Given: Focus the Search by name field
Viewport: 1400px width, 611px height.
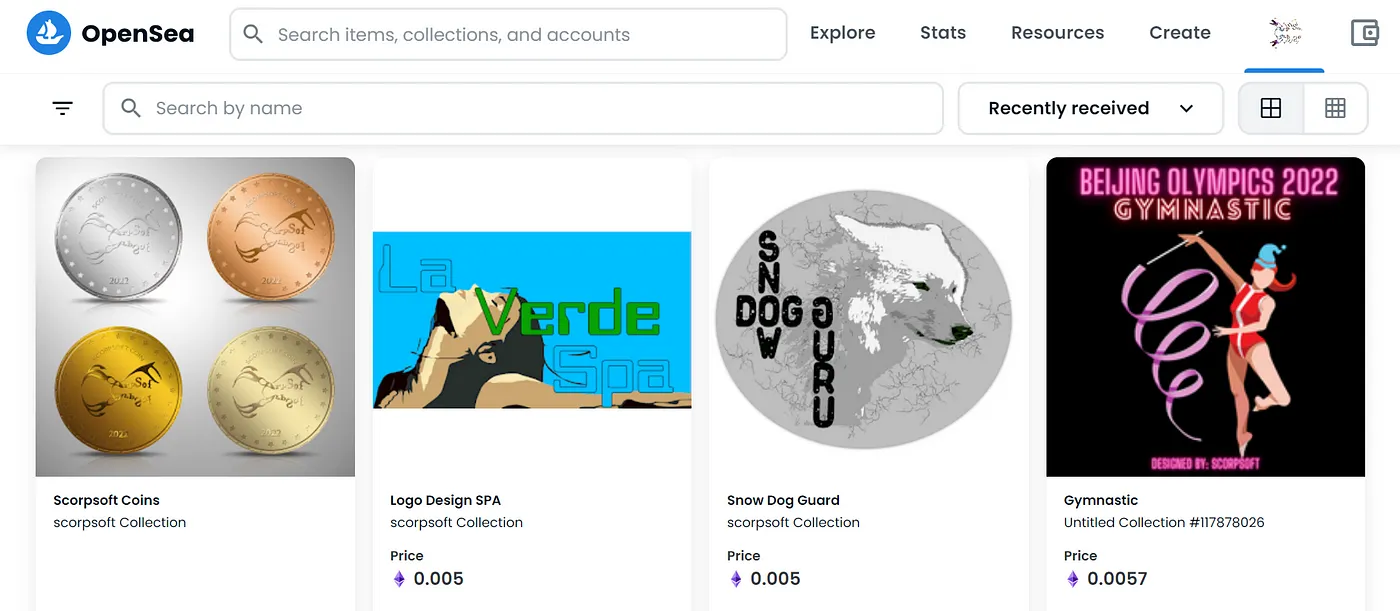Looking at the screenshot, I should click(523, 108).
